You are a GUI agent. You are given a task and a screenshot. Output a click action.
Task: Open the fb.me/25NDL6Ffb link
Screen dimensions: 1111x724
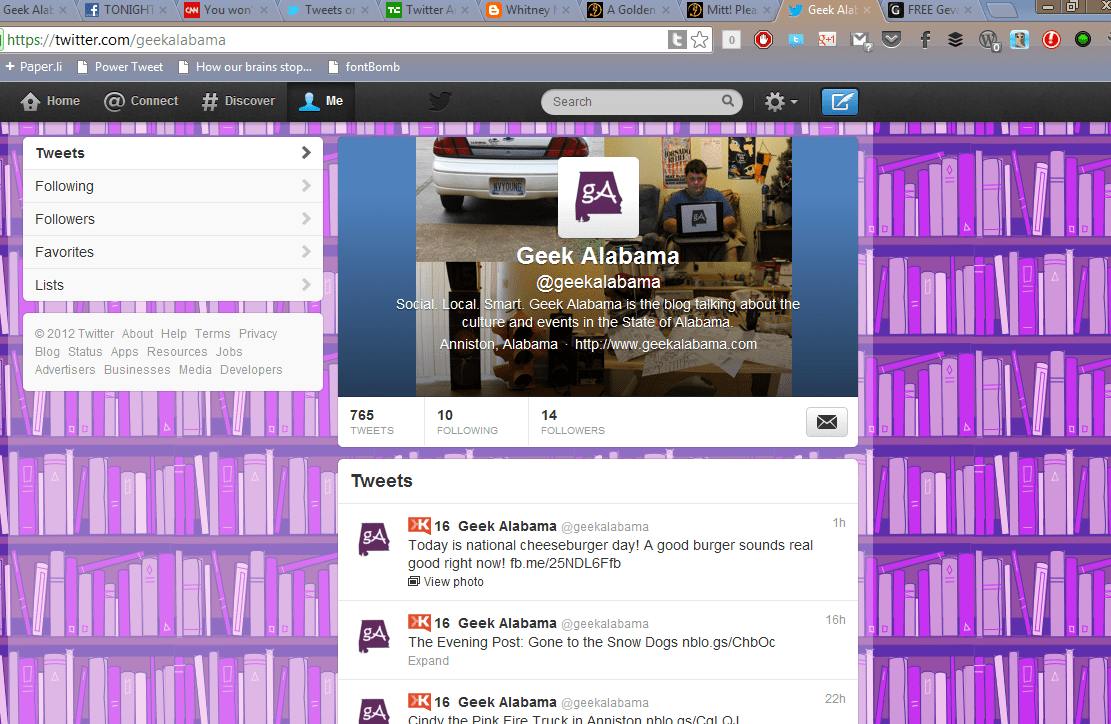point(565,563)
